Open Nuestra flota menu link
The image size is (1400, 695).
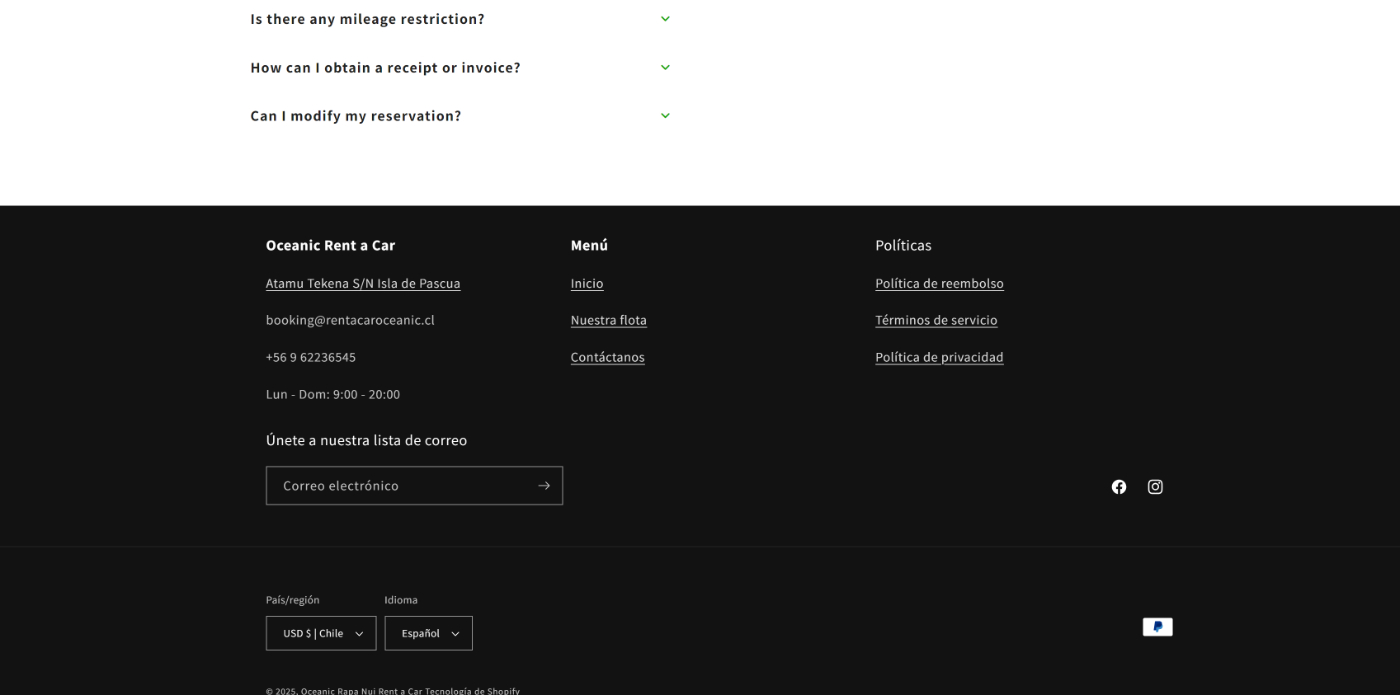point(608,321)
